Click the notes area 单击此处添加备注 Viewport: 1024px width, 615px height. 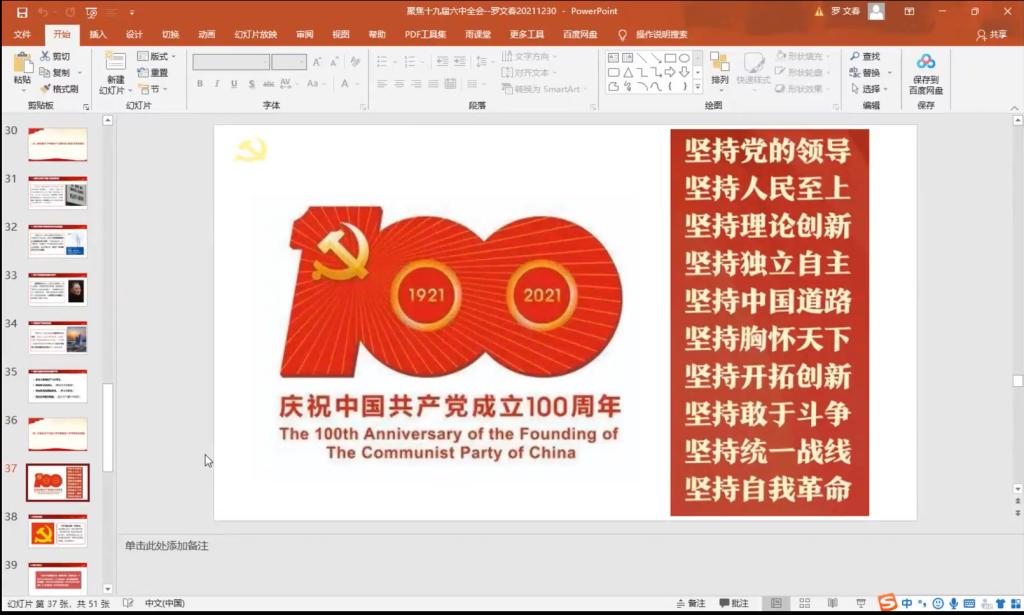[x=167, y=545]
